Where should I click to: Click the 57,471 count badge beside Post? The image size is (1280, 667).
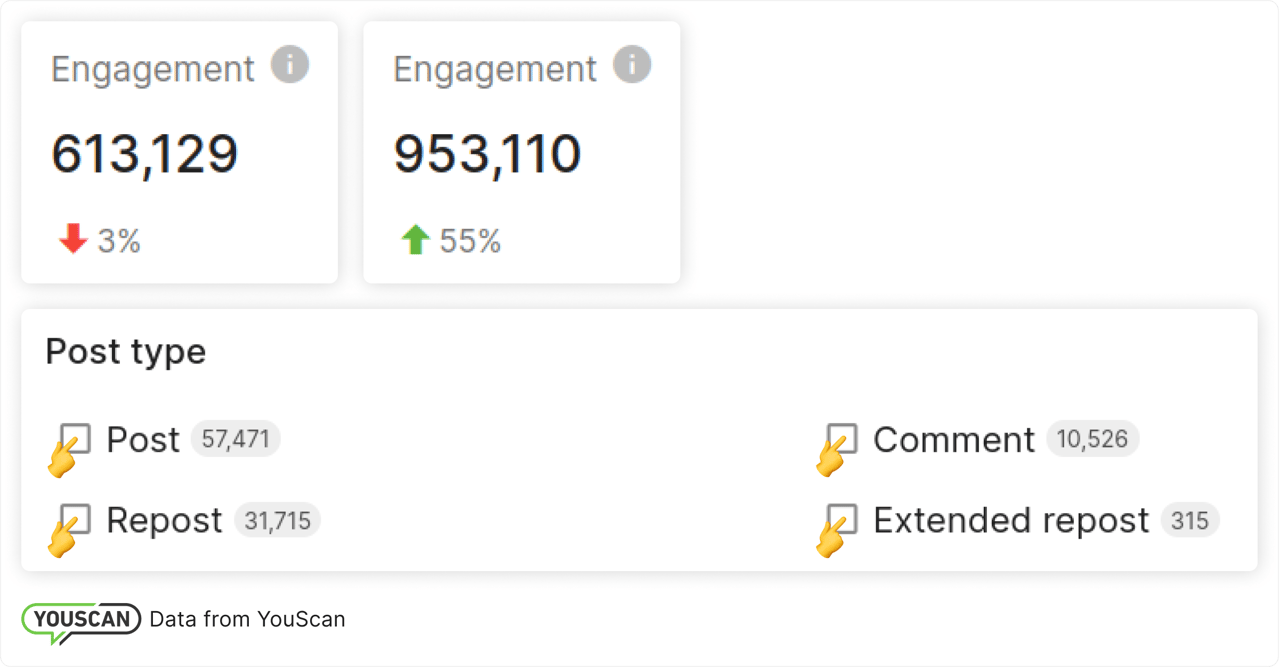[235, 439]
